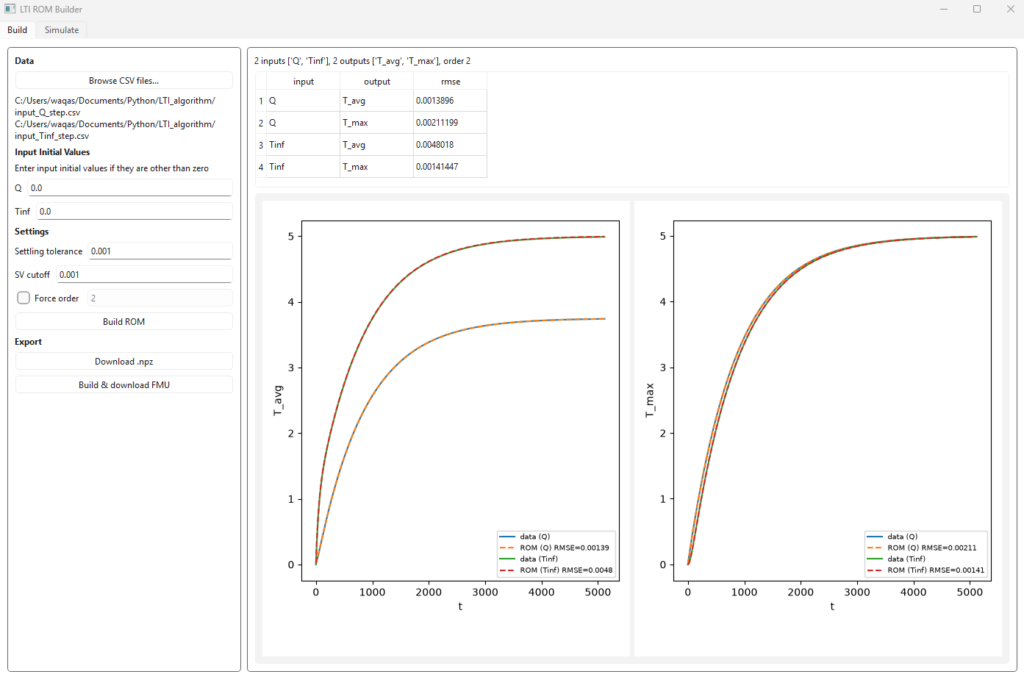
Task: Open the Simulate tab
Action: (61, 30)
